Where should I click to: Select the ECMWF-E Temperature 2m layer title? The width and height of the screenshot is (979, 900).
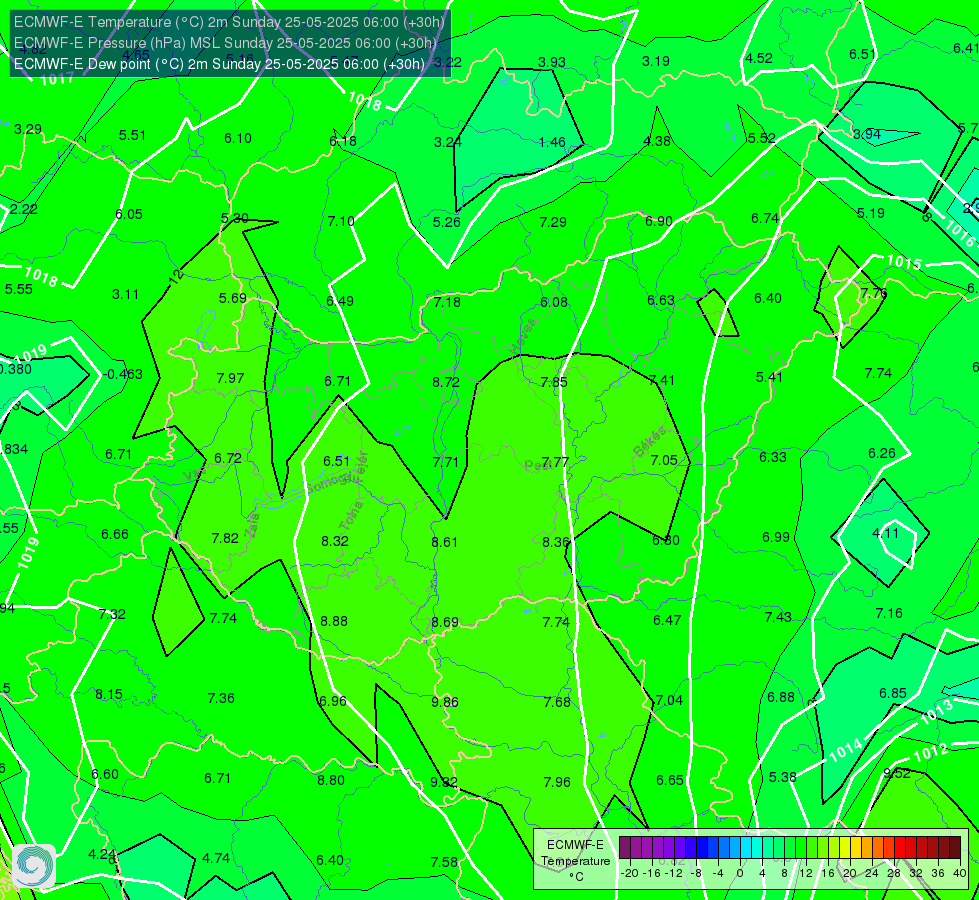click(x=229, y=22)
